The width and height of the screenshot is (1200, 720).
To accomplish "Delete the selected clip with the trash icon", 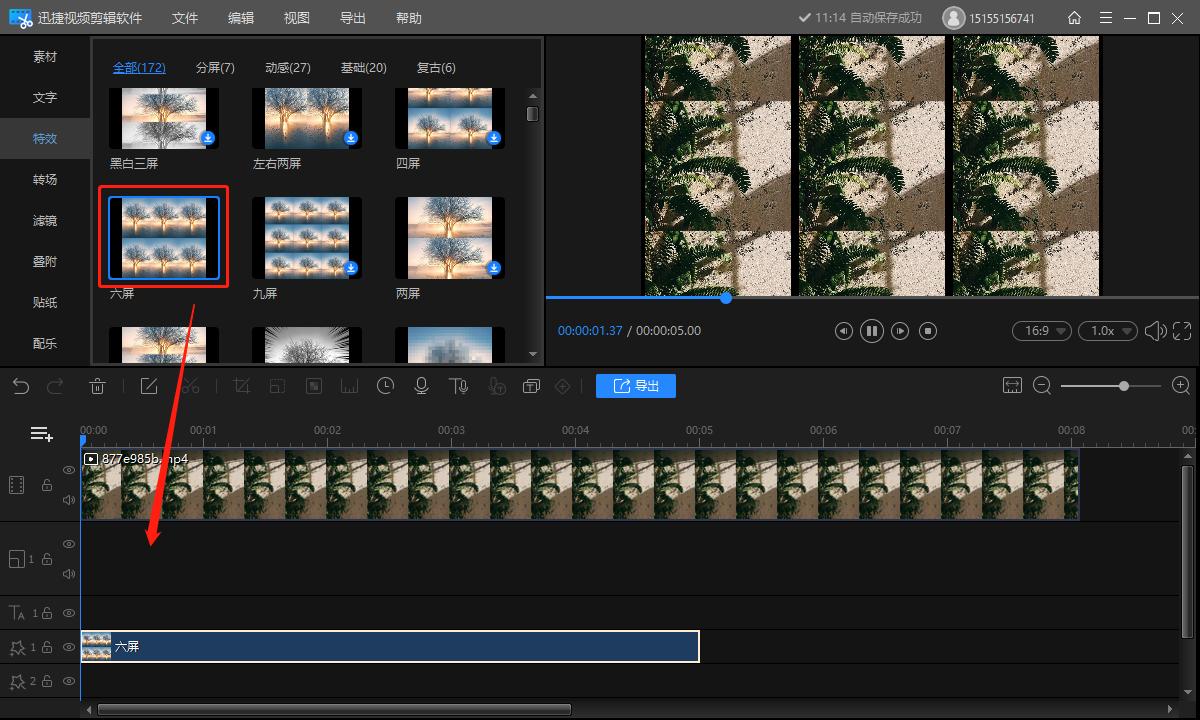I will (97, 386).
